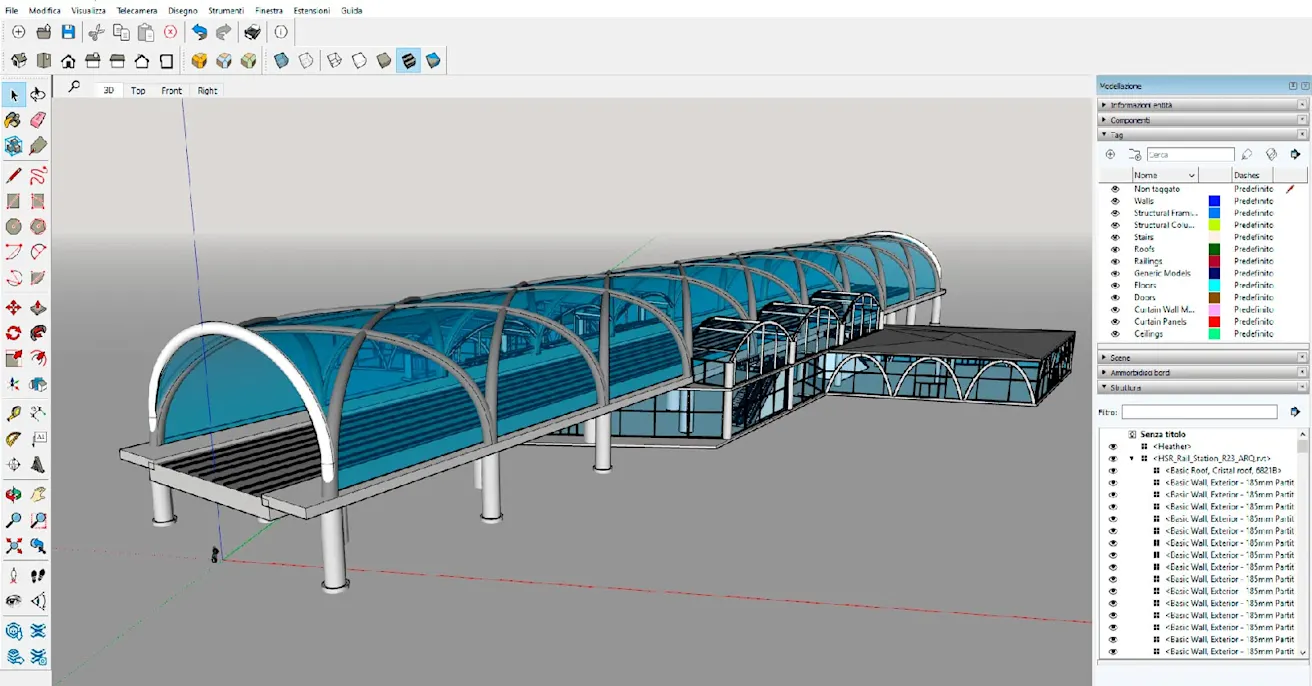Click Add Tag plus icon in Tag panel
This screenshot has width=1312, height=686.
coord(1110,155)
